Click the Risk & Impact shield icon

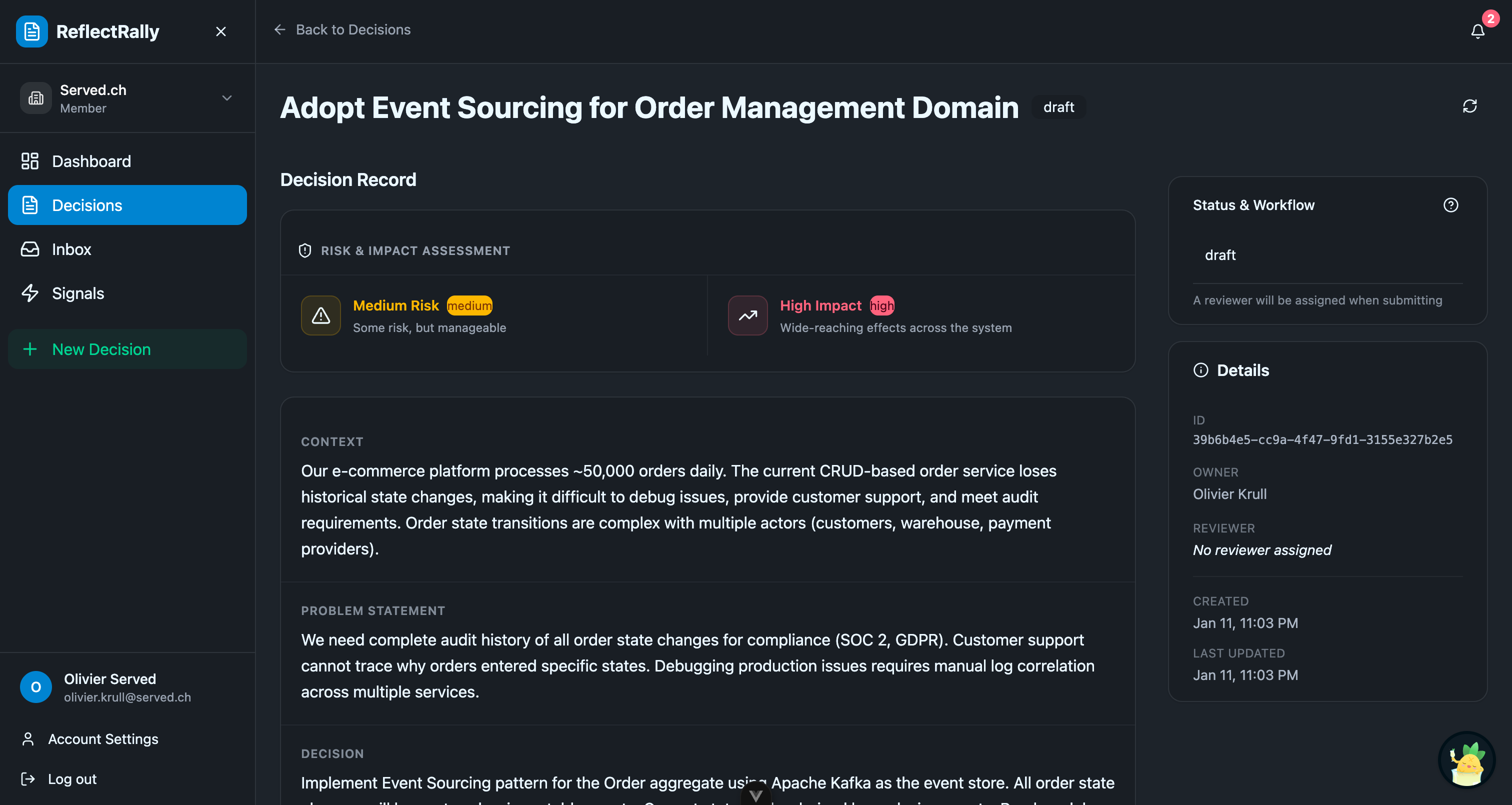[x=304, y=250]
